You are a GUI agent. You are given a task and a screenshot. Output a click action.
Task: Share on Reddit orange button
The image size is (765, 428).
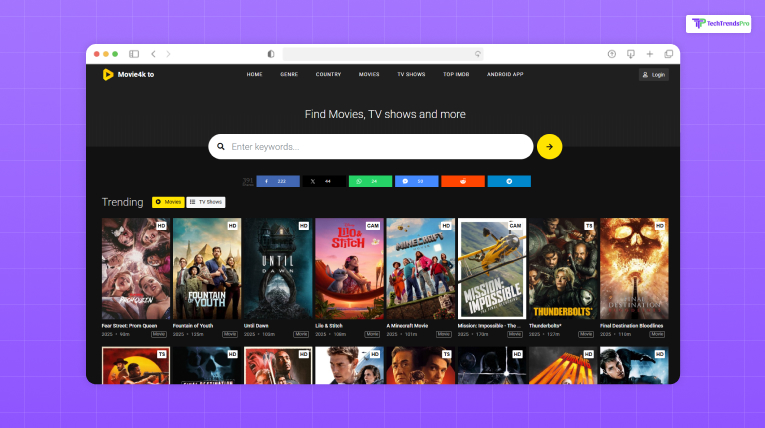pos(463,181)
